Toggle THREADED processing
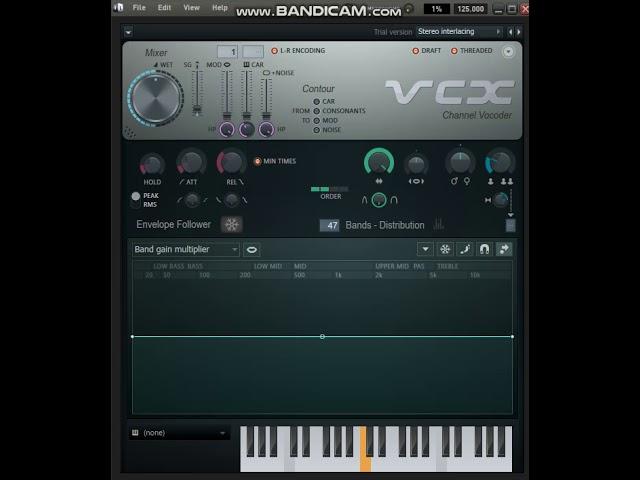Viewport: 640px width, 480px height. tap(472, 51)
